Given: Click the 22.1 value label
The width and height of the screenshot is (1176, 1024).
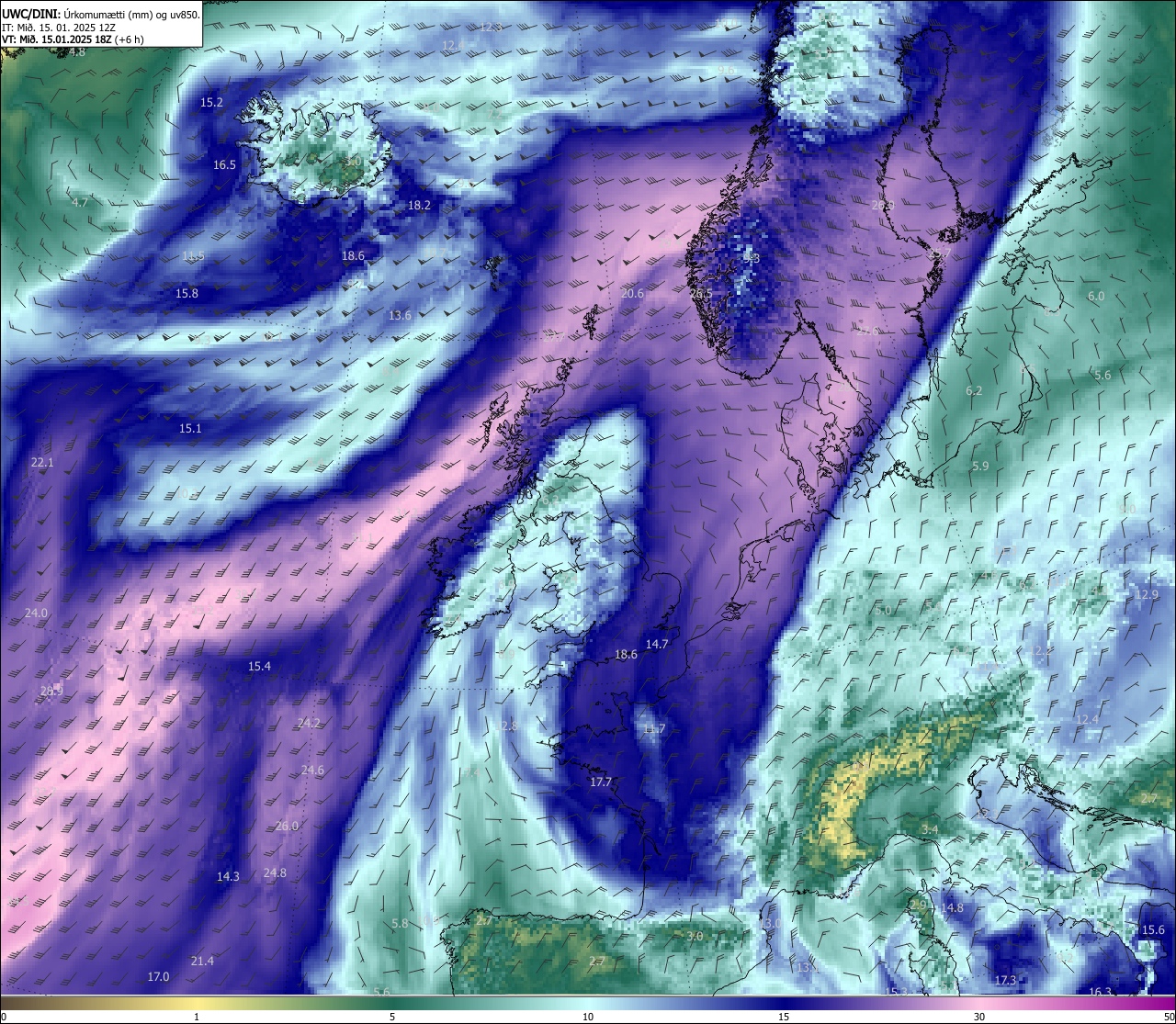Looking at the screenshot, I should tap(42, 463).
